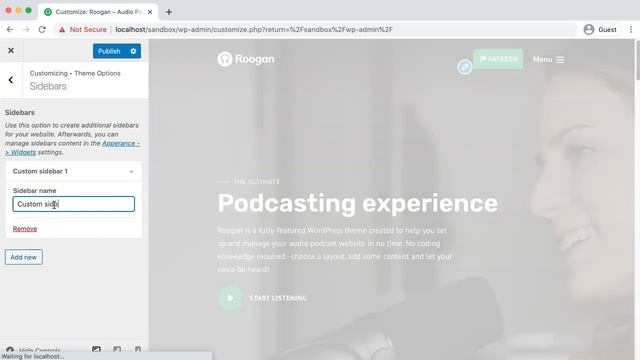Click the Custom sidebar 1 header title
Screen dimensions: 640x360
(x=40, y=171)
